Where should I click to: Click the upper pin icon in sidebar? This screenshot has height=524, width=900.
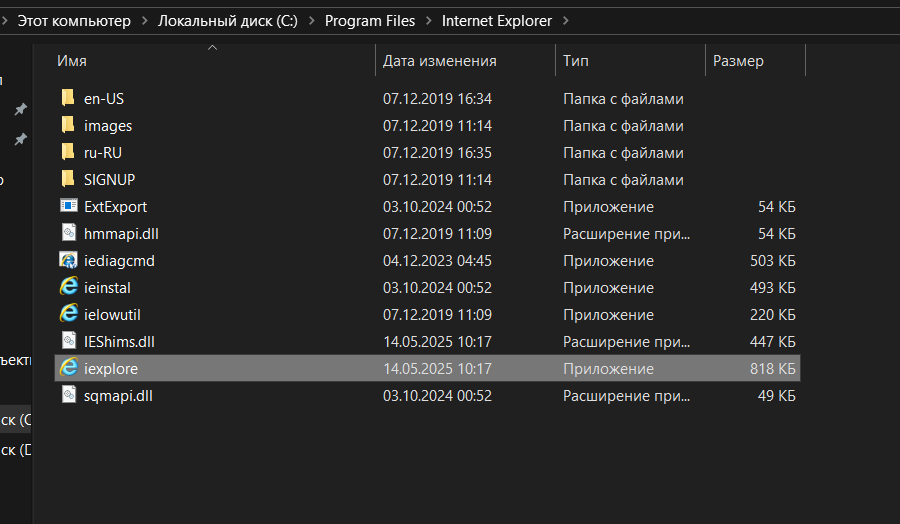tap(21, 108)
